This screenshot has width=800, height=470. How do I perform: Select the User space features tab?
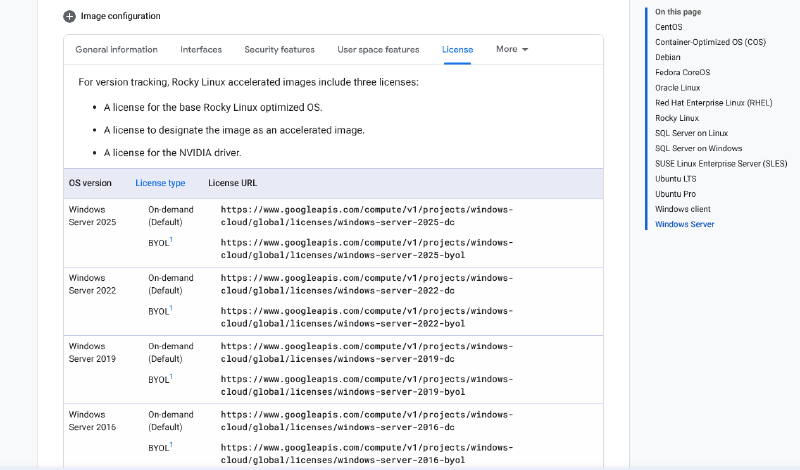378,50
